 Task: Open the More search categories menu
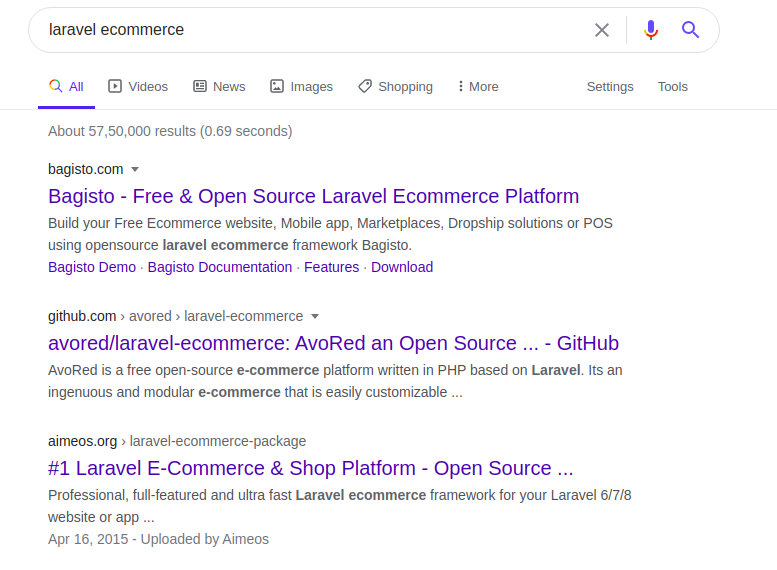(478, 87)
